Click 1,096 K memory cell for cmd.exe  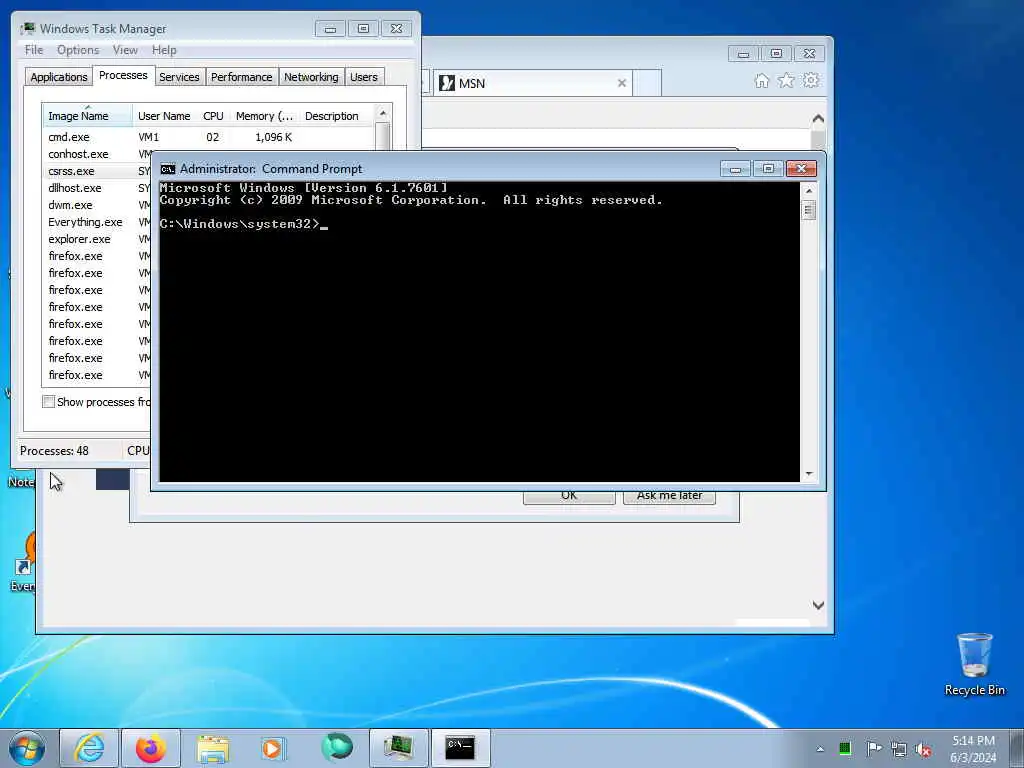click(x=273, y=137)
